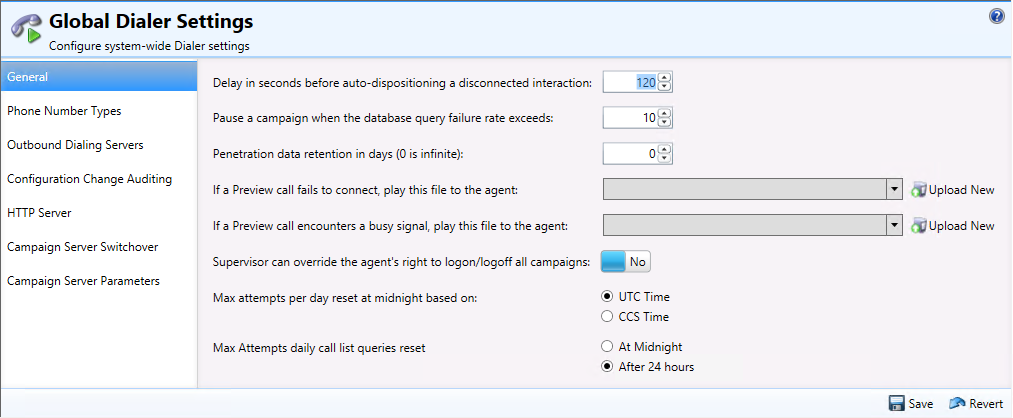Click the auto-dispositioning delay input field
The height and width of the screenshot is (418, 1013).
tap(630, 83)
